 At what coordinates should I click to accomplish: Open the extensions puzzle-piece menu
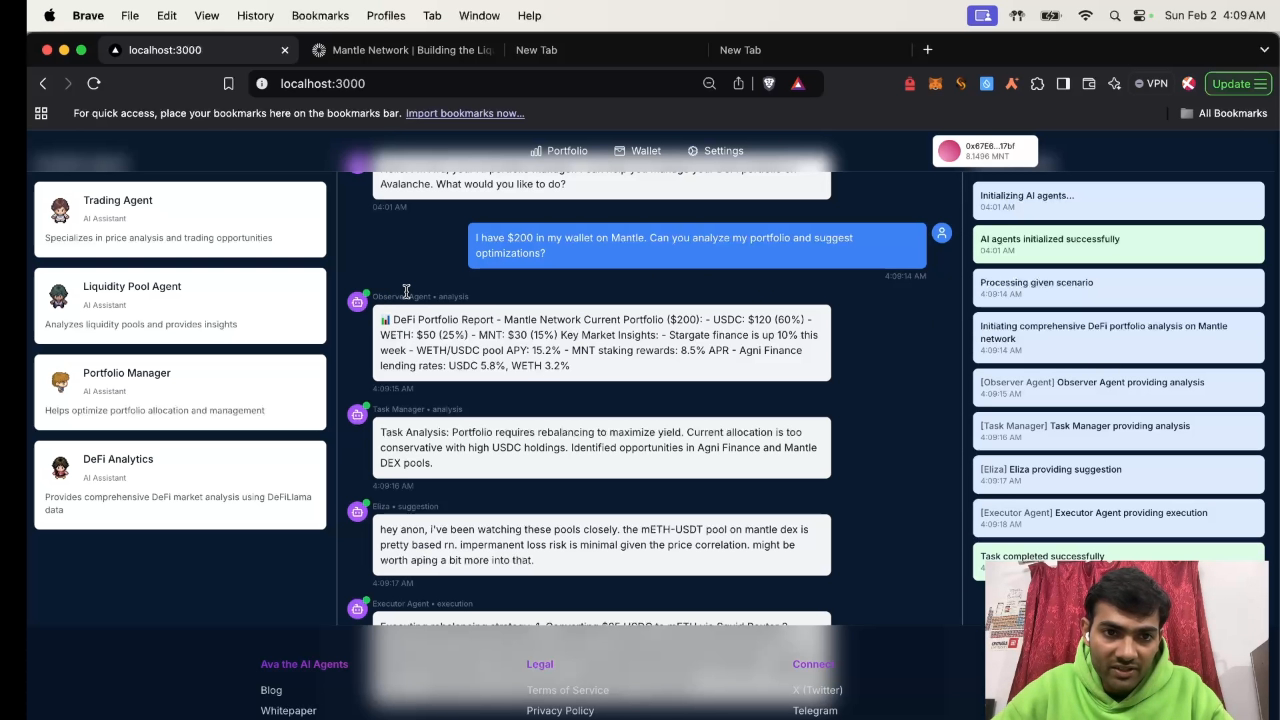click(1037, 84)
